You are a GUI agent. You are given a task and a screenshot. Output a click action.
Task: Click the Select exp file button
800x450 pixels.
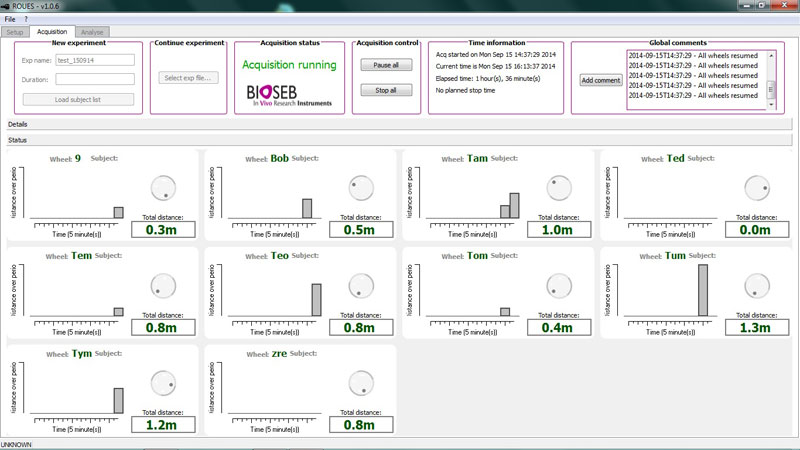[x=188, y=78]
